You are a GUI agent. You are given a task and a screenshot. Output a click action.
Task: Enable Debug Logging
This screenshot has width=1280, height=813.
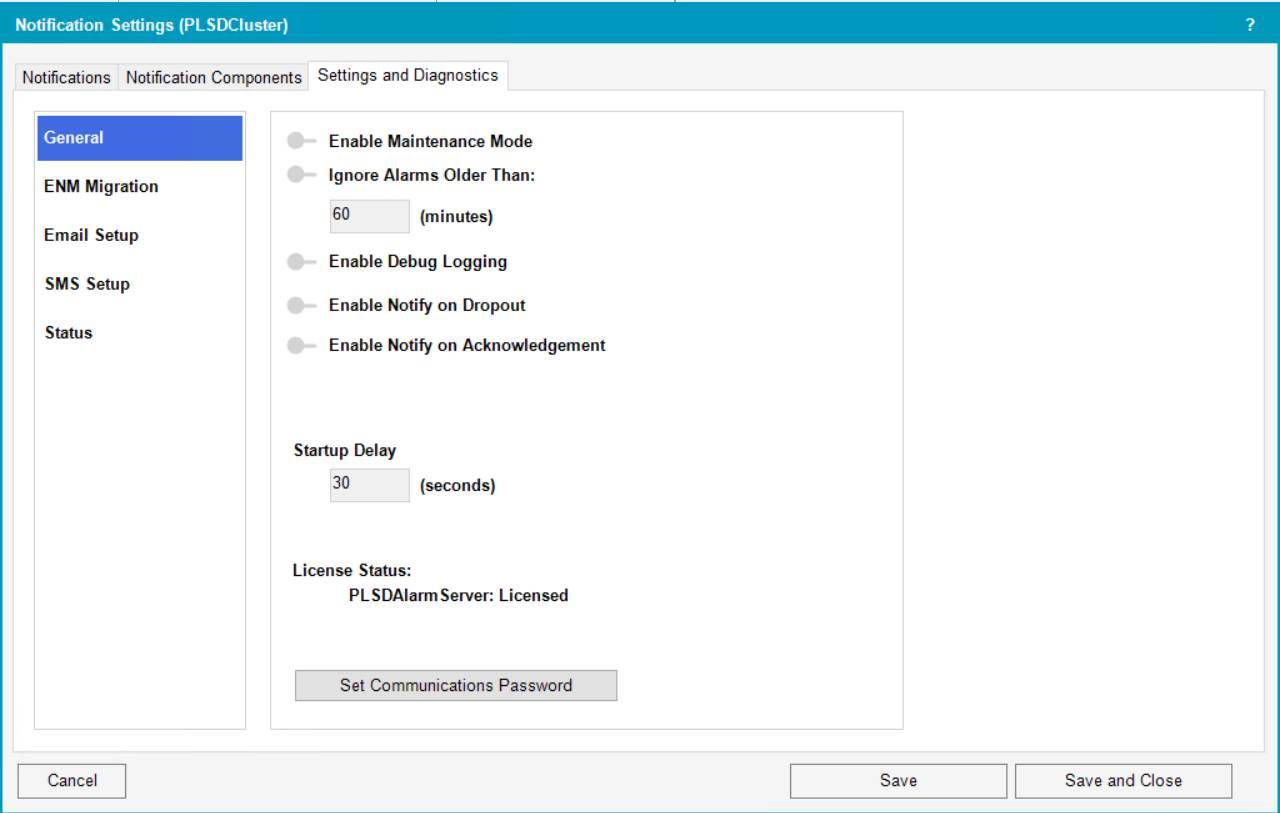(299, 261)
